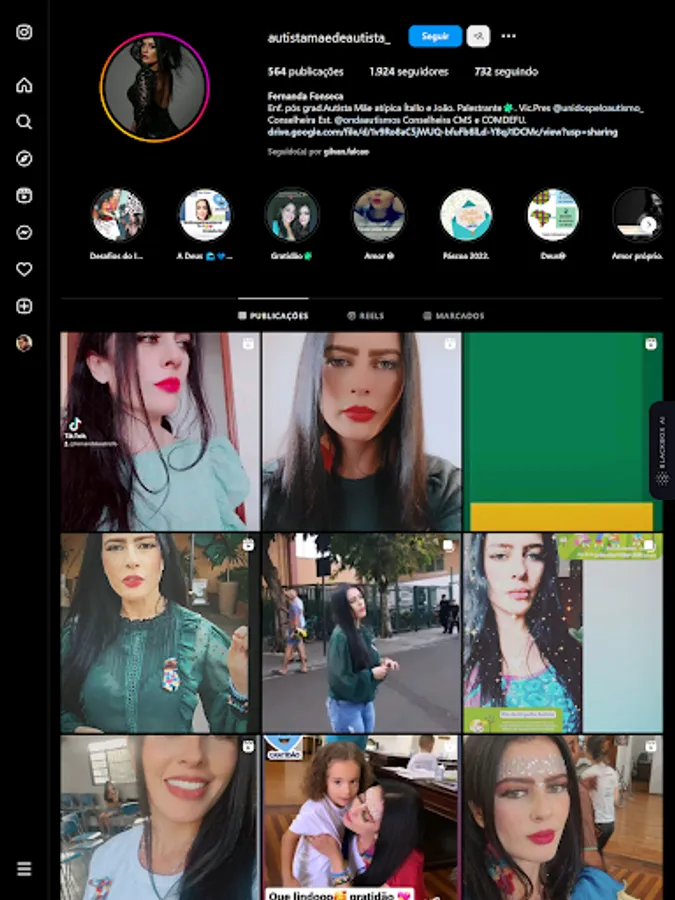This screenshot has height=900, width=675.
Task: Open the TikTok watermark post in teal blouse
Action: 160,432
